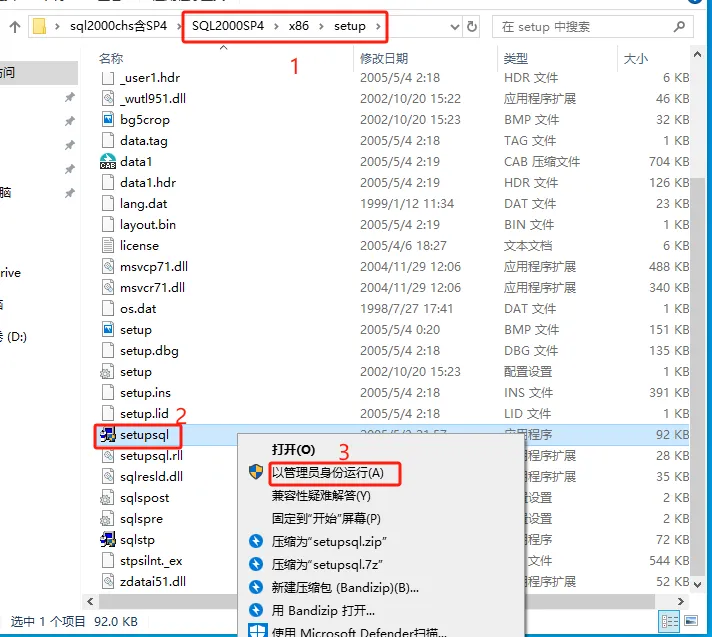Viewport: 712px width, 637px height.
Task: Click the setupsql.rll file icon
Action: (x=108, y=456)
